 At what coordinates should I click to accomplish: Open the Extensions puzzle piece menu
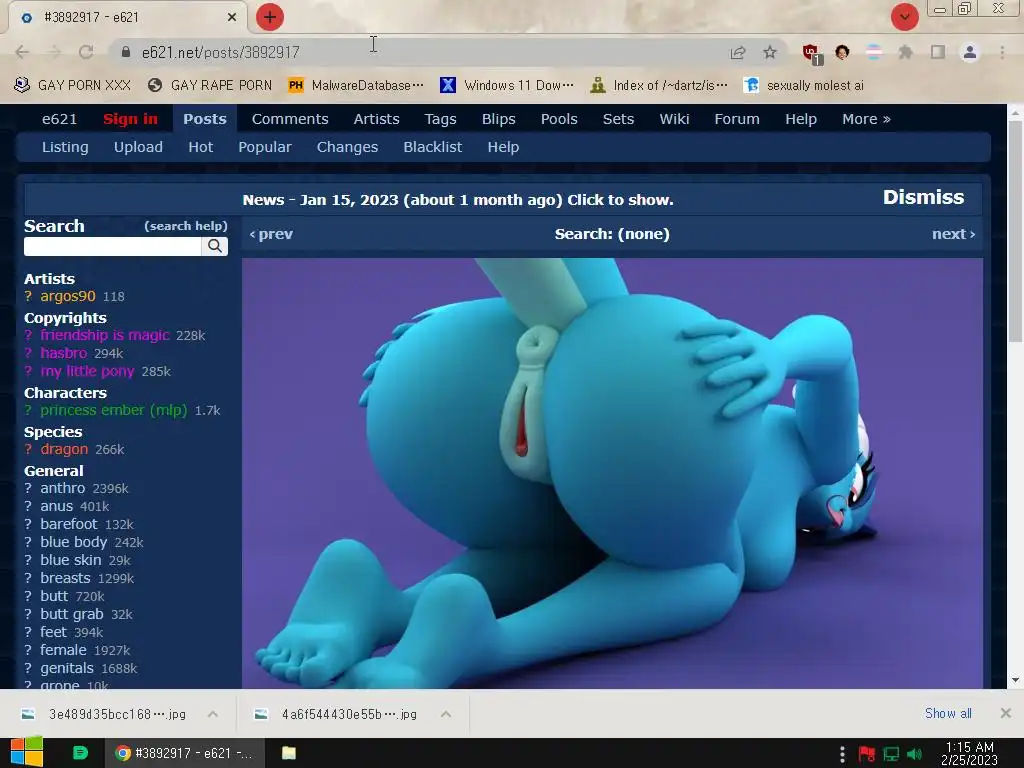(905, 52)
